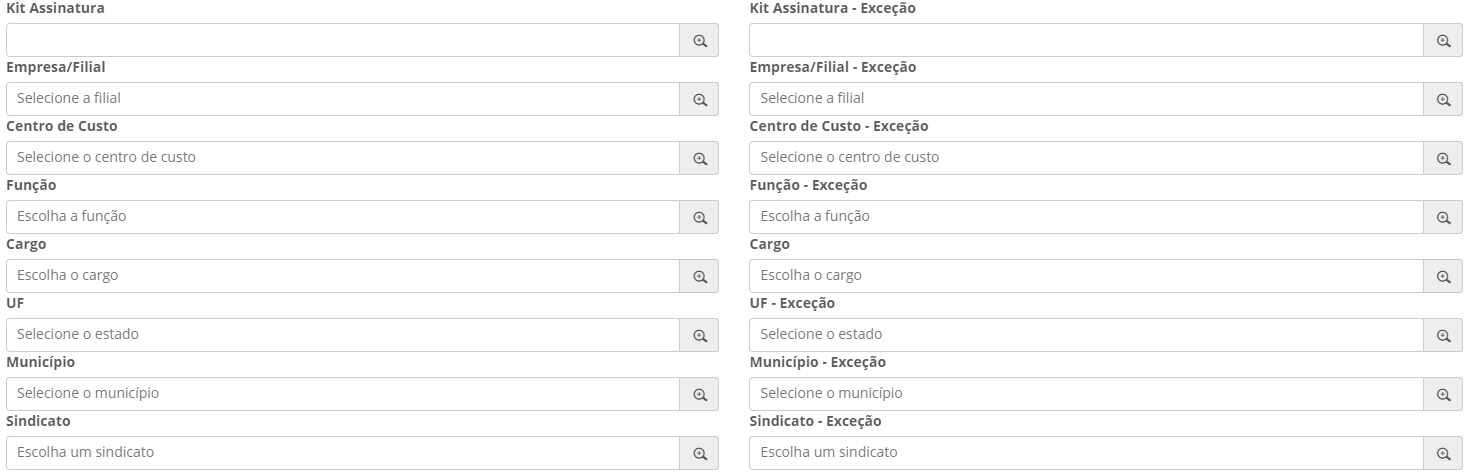Open lookup for Empresa/Filial field
This screenshot has height=474, width=1473.
point(700,100)
